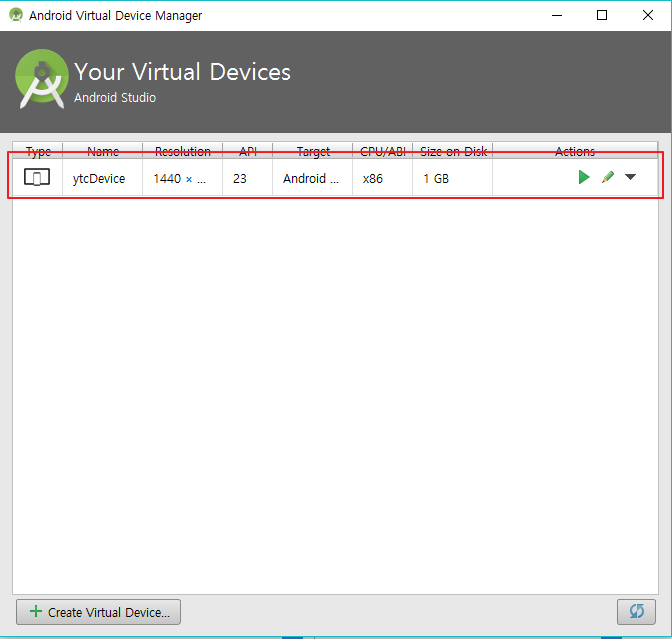Minimize the Android Virtual Device Manager window

pos(557,15)
